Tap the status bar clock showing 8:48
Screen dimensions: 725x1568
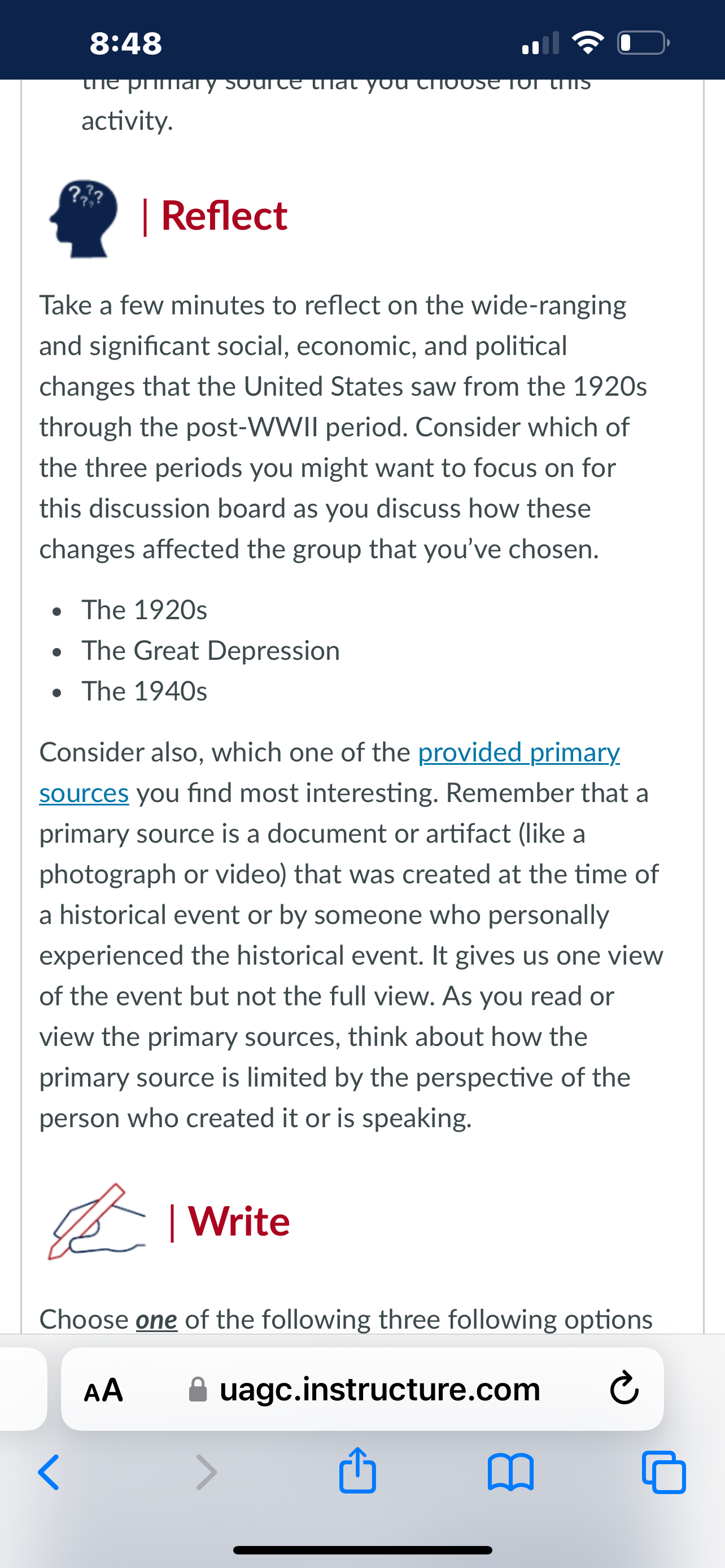126,43
